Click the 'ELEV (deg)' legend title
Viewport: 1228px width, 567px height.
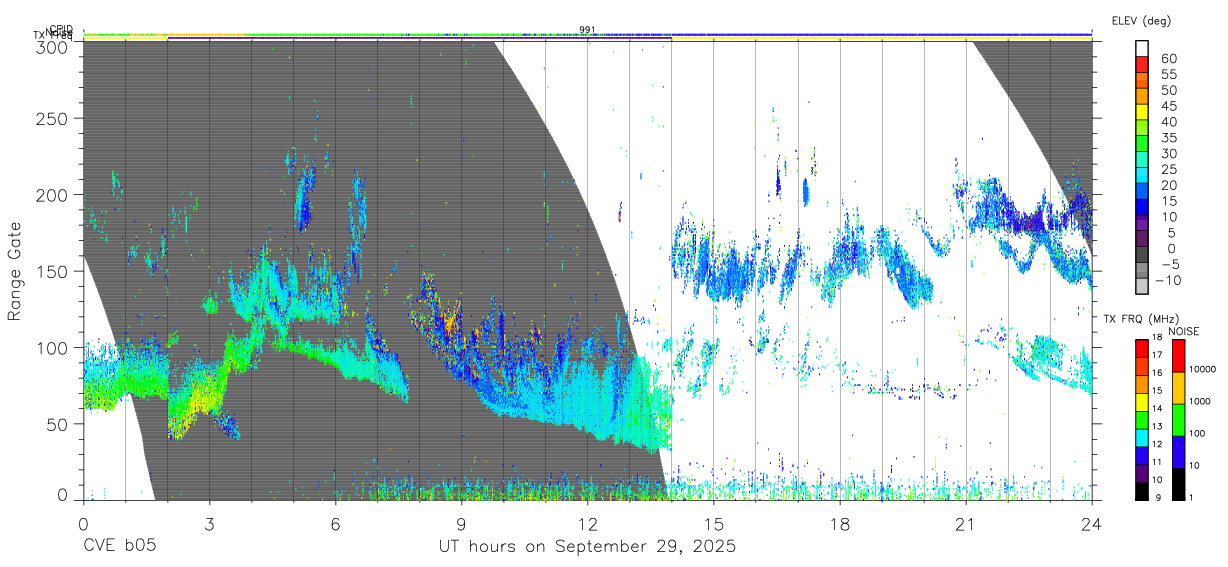pyautogui.click(x=1141, y=20)
